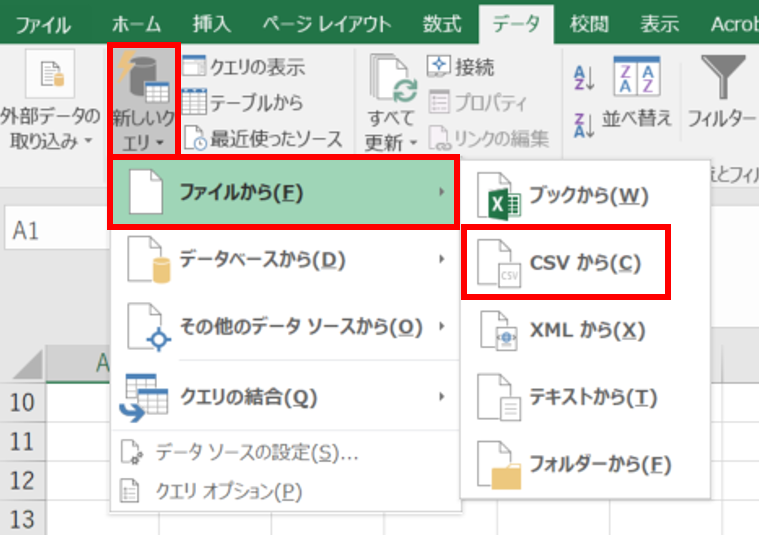Click the 接続 connections button
This screenshot has height=535, width=759.
[460, 67]
